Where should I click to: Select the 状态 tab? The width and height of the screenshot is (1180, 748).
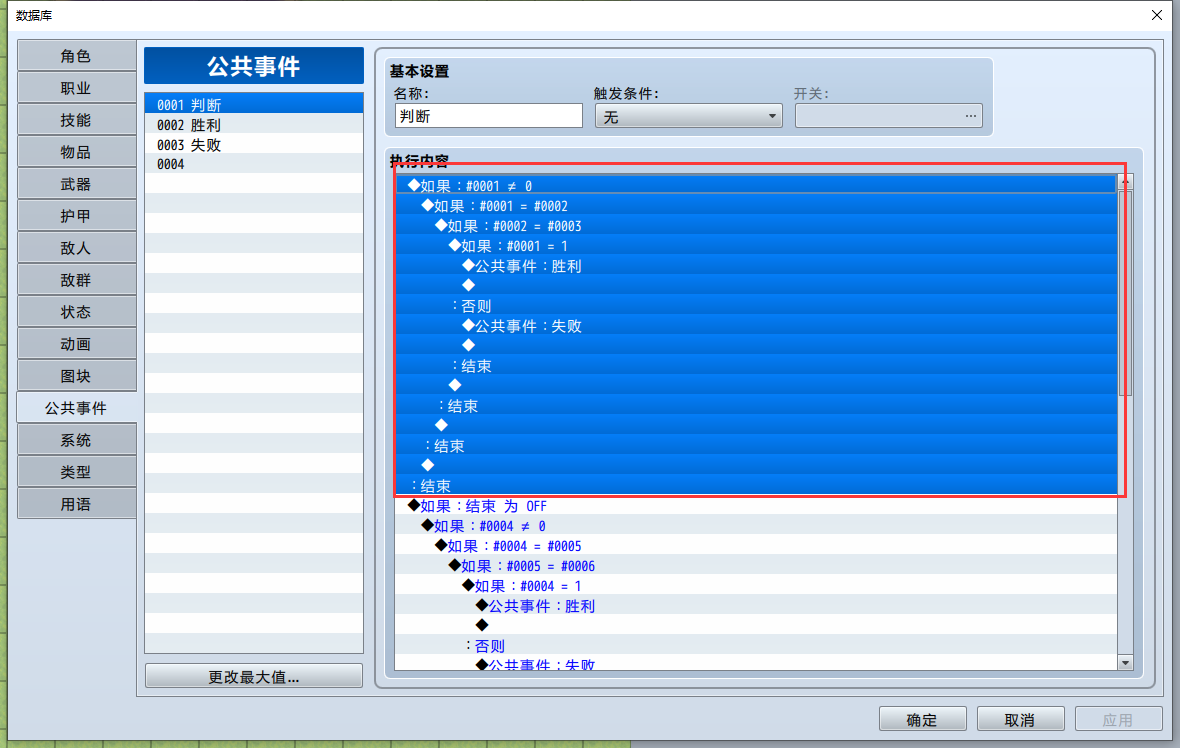click(x=76, y=312)
